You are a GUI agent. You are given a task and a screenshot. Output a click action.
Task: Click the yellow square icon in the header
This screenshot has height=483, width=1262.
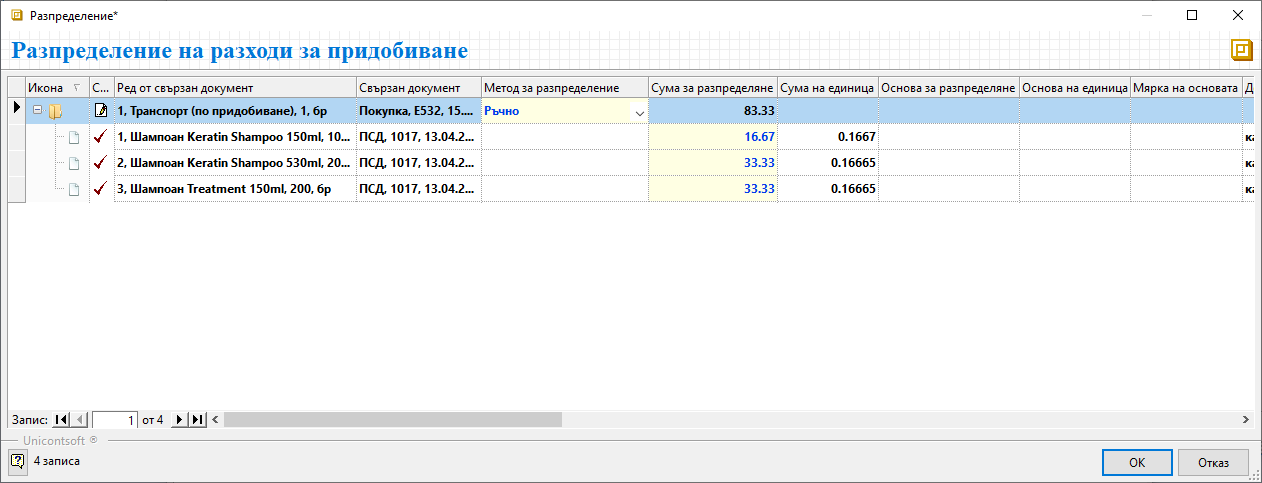[x=1242, y=51]
